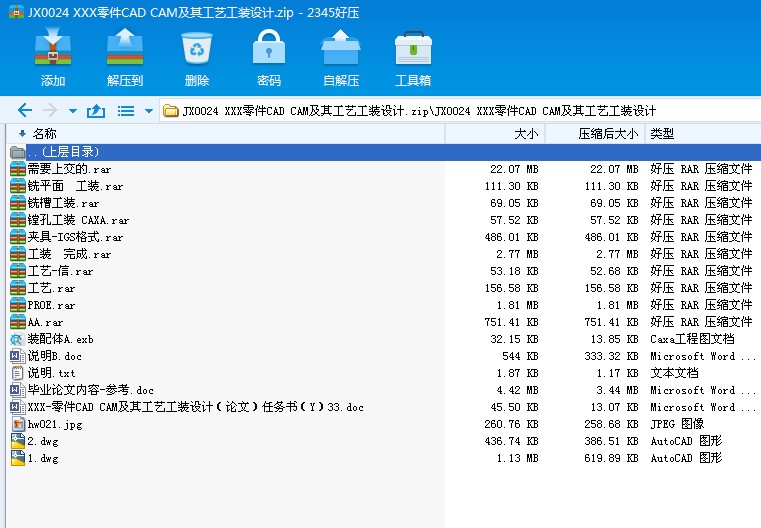
Task: Click the Word icon of 说明B.doc
Action: tap(17, 356)
